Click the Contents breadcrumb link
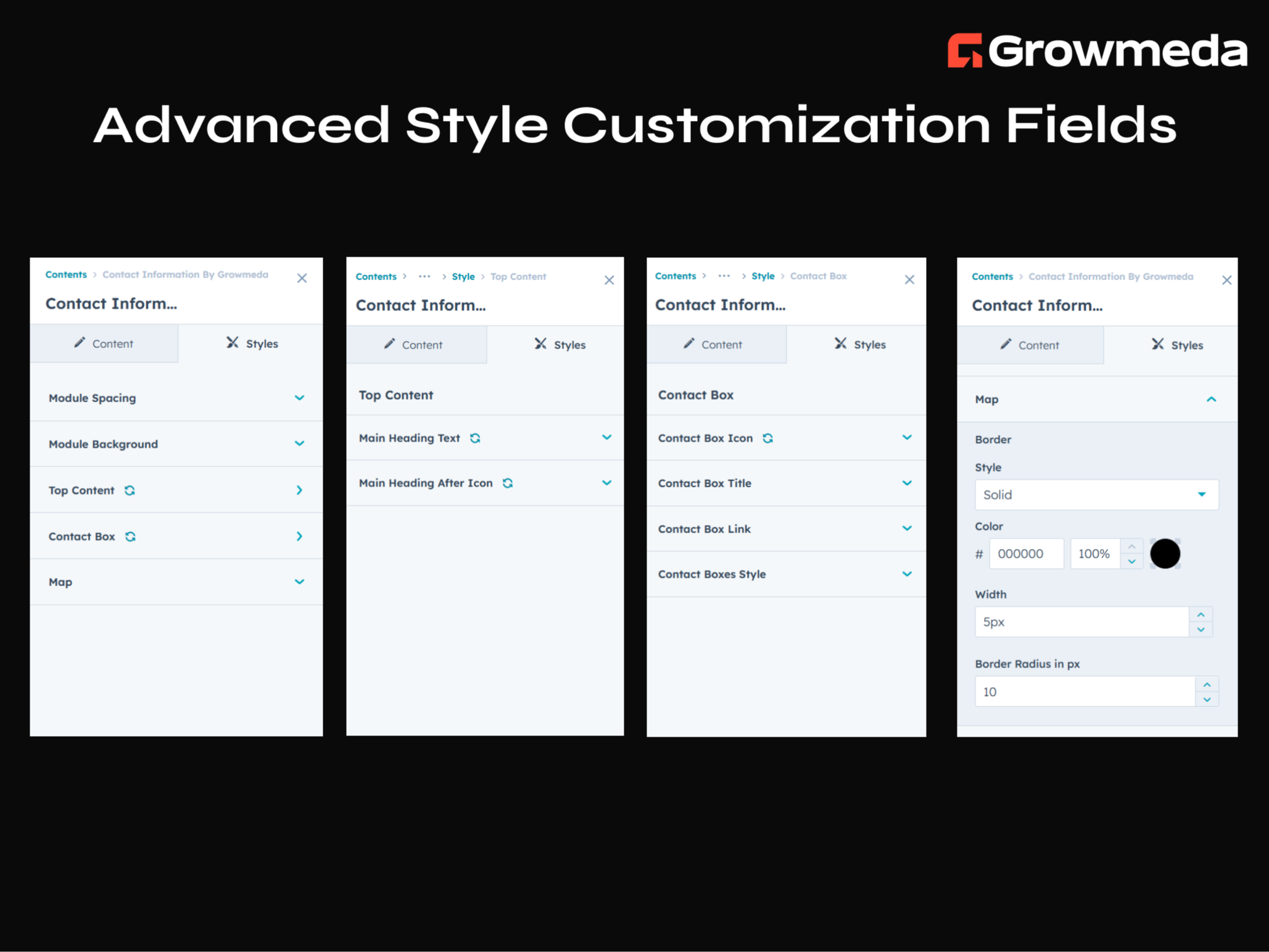The width and height of the screenshot is (1269, 952). pyautogui.click(x=65, y=275)
